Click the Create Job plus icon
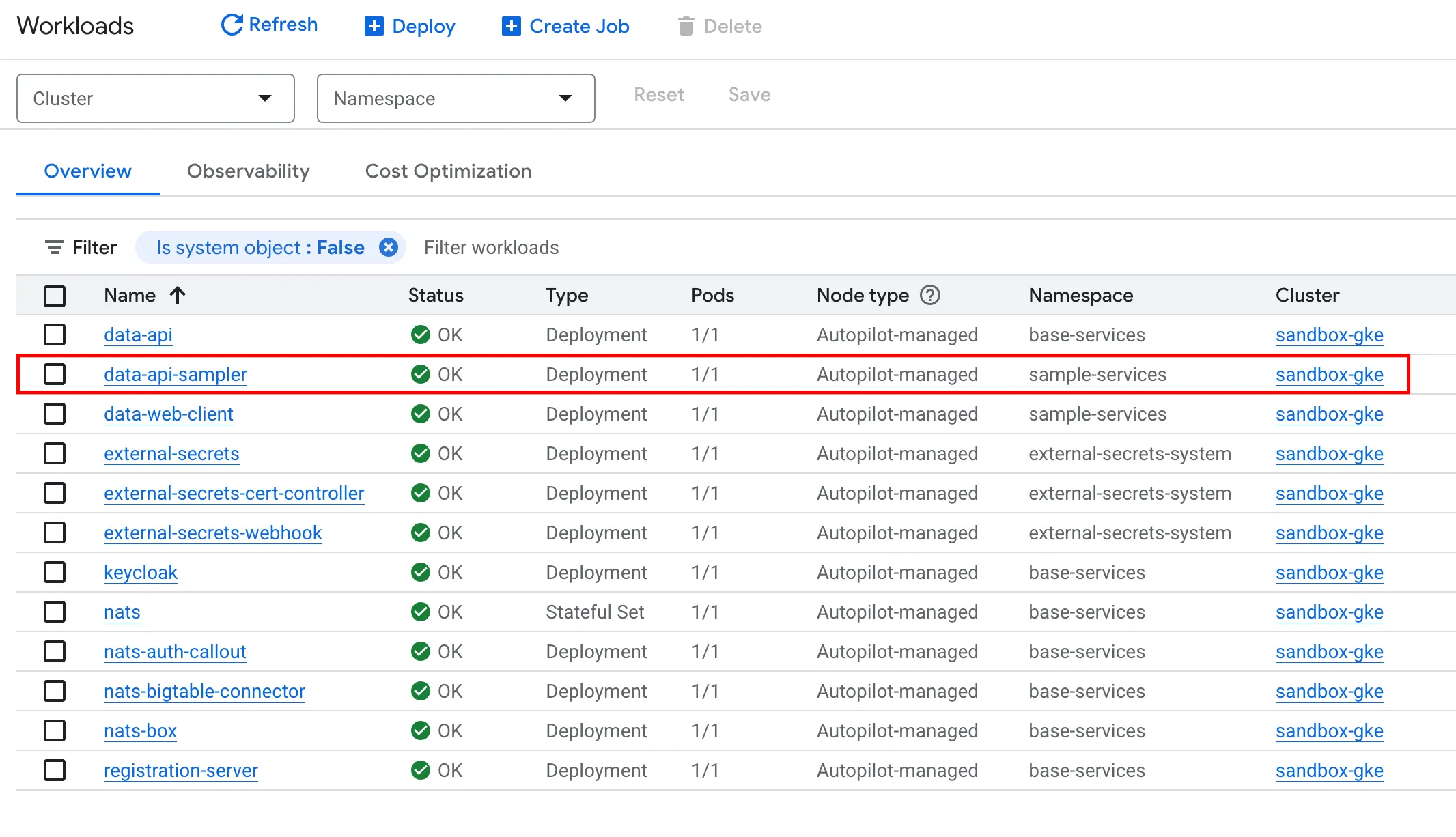The width and height of the screenshot is (1456, 837). point(511,26)
